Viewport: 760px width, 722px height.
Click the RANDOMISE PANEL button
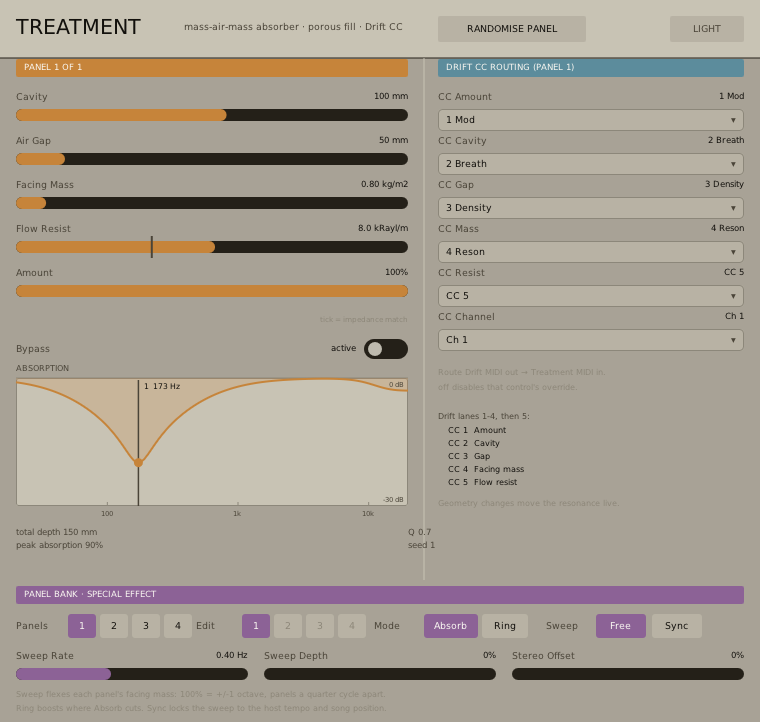pos(512,29)
